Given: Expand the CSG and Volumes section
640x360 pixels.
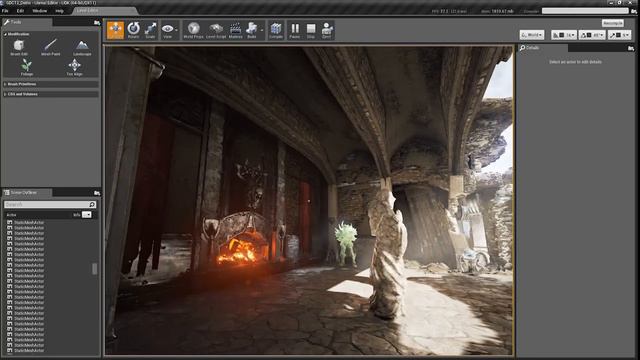Looking at the screenshot, I should tap(51, 94).
